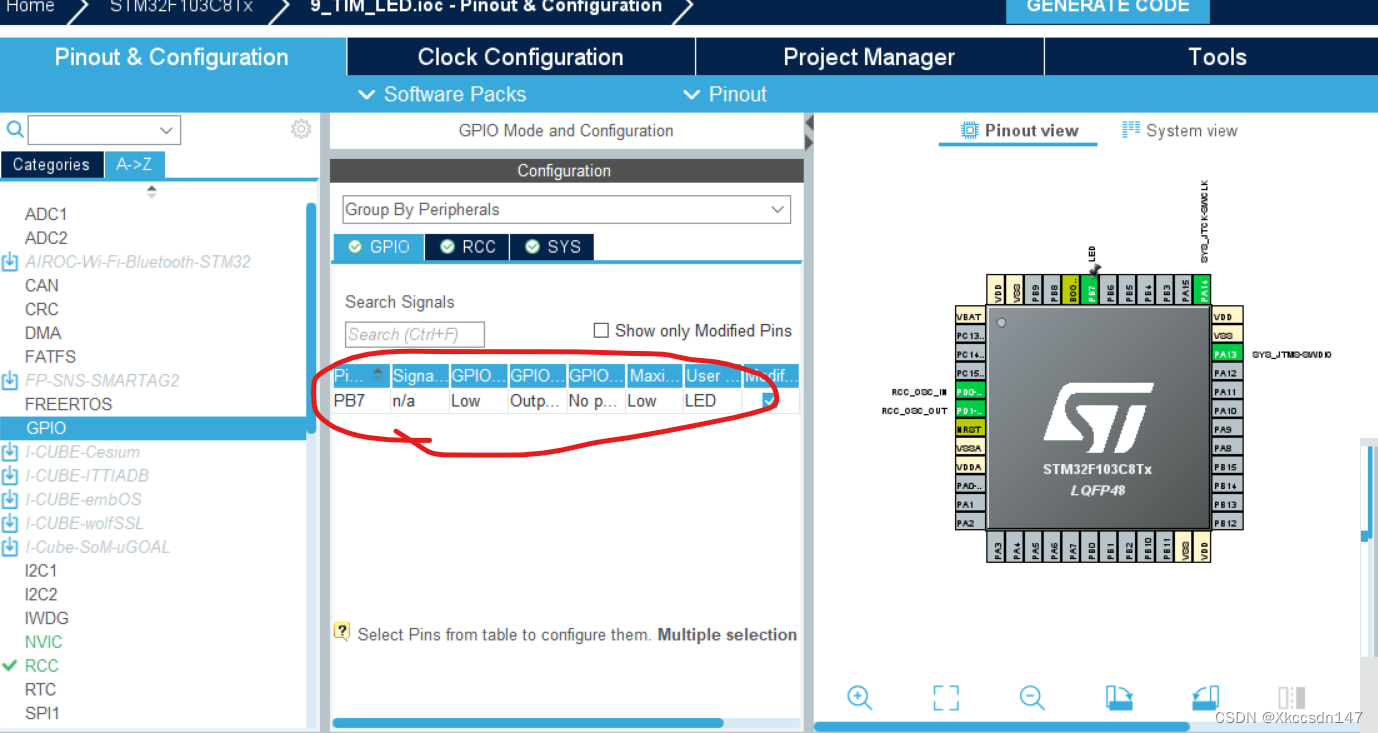Click the System view grid icon

click(1131, 130)
